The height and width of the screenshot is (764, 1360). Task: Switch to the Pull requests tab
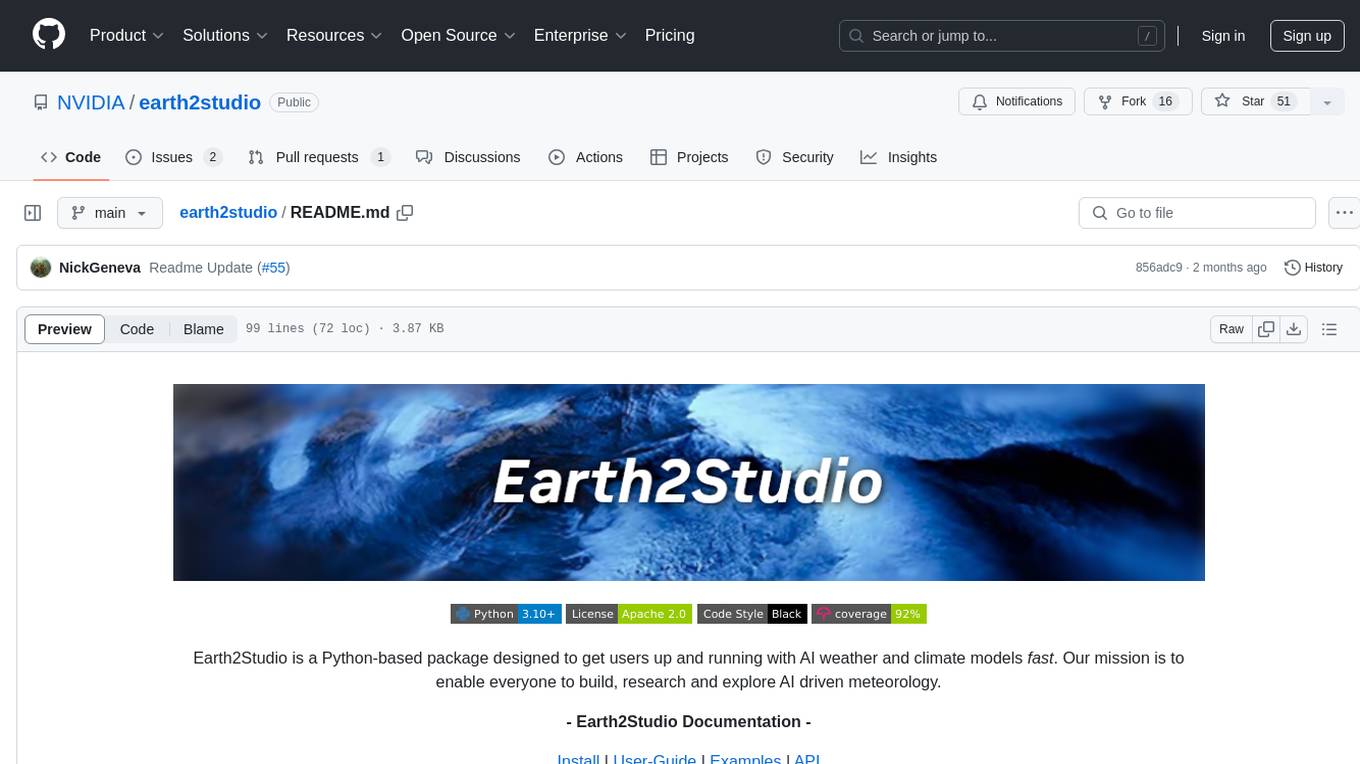pyautogui.click(x=318, y=157)
